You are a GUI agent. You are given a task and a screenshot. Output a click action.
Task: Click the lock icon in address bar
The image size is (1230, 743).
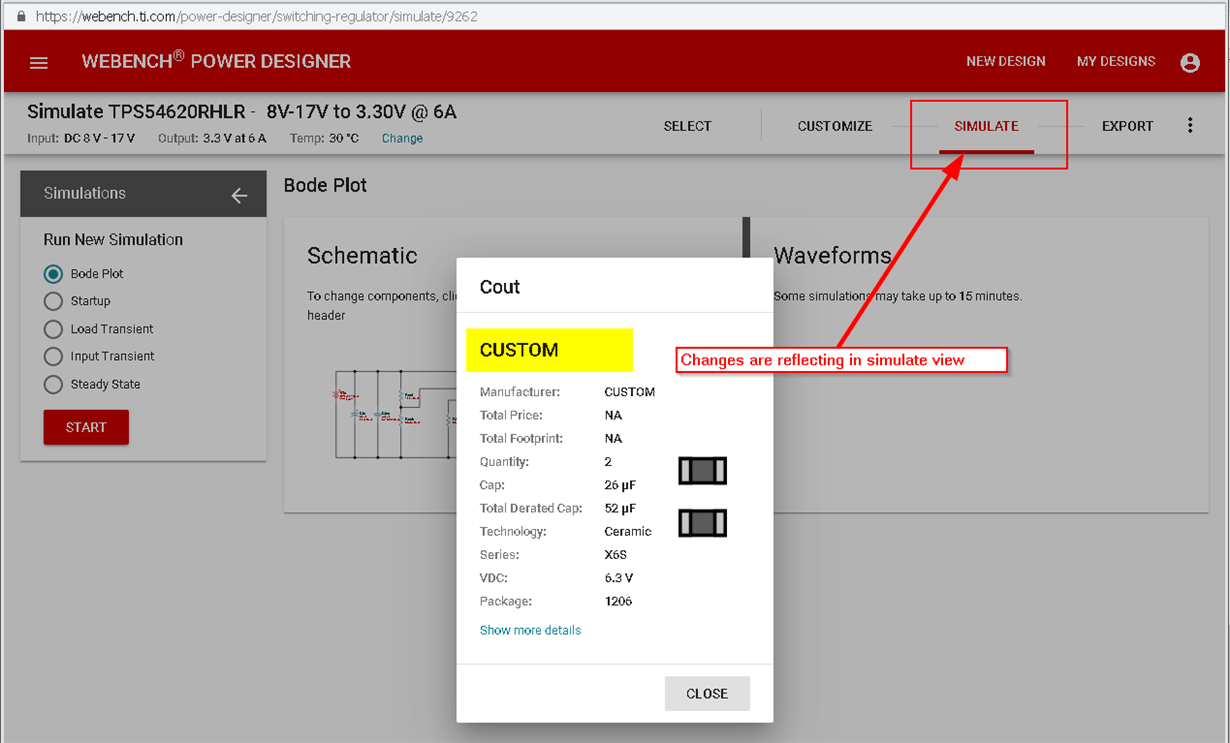tap(21, 17)
